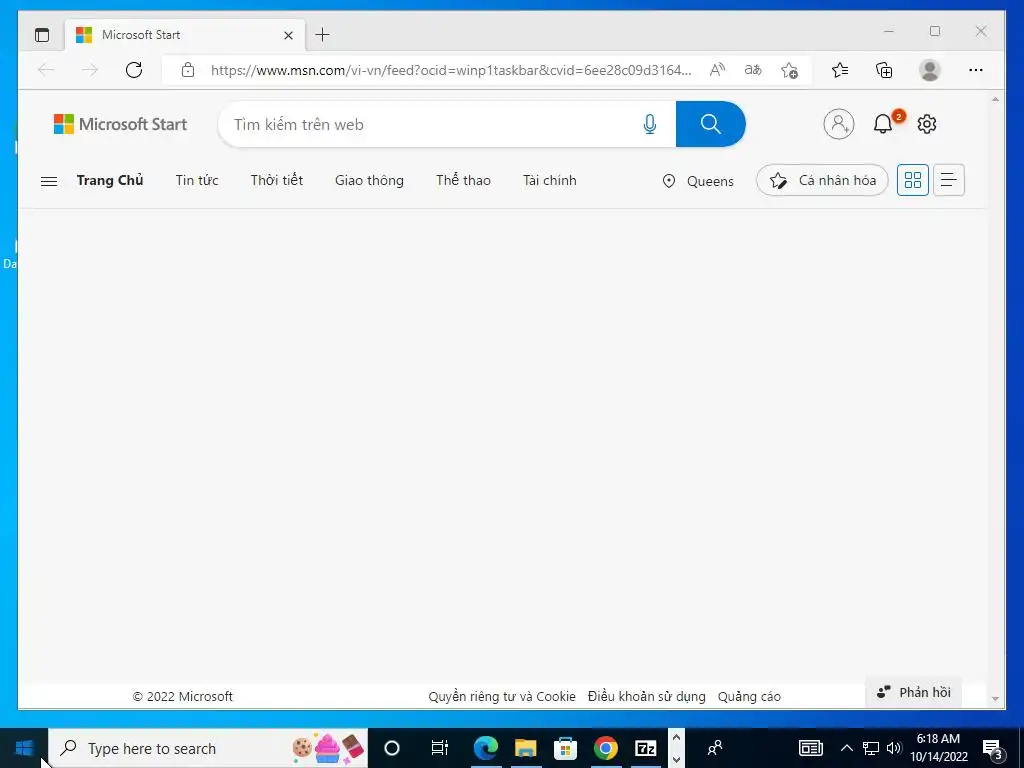This screenshot has height=768, width=1024.
Task: Click the Phản hồi feedback button
Action: click(914, 692)
